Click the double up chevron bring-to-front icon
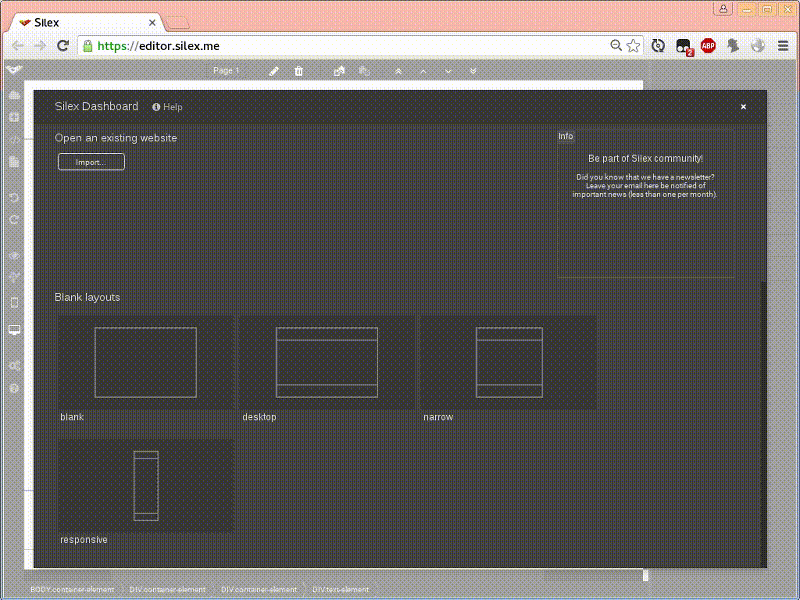This screenshot has width=800, height=600. click(398, 71)
